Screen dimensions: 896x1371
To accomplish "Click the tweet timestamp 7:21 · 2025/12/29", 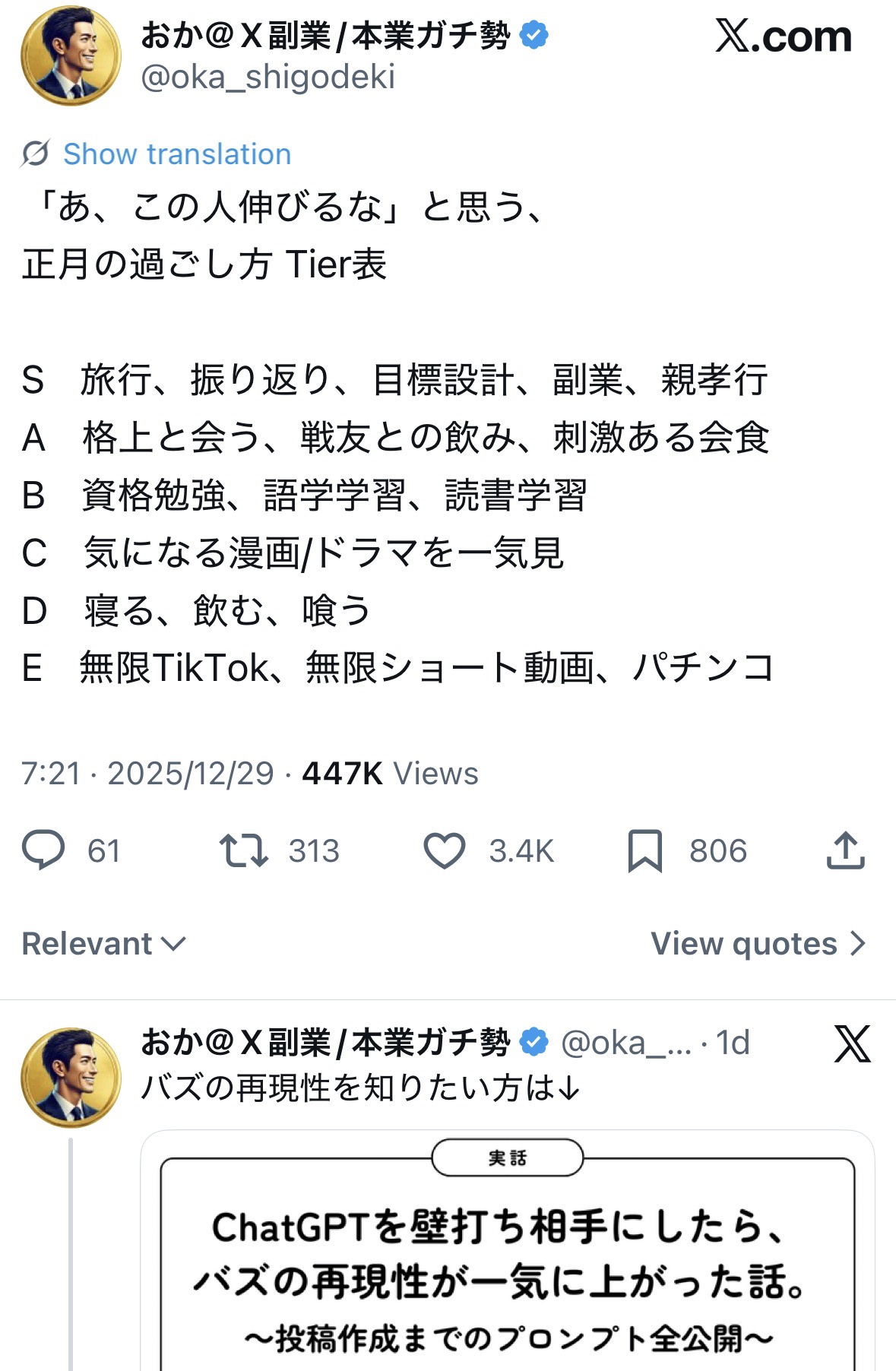I will (147, 774).
